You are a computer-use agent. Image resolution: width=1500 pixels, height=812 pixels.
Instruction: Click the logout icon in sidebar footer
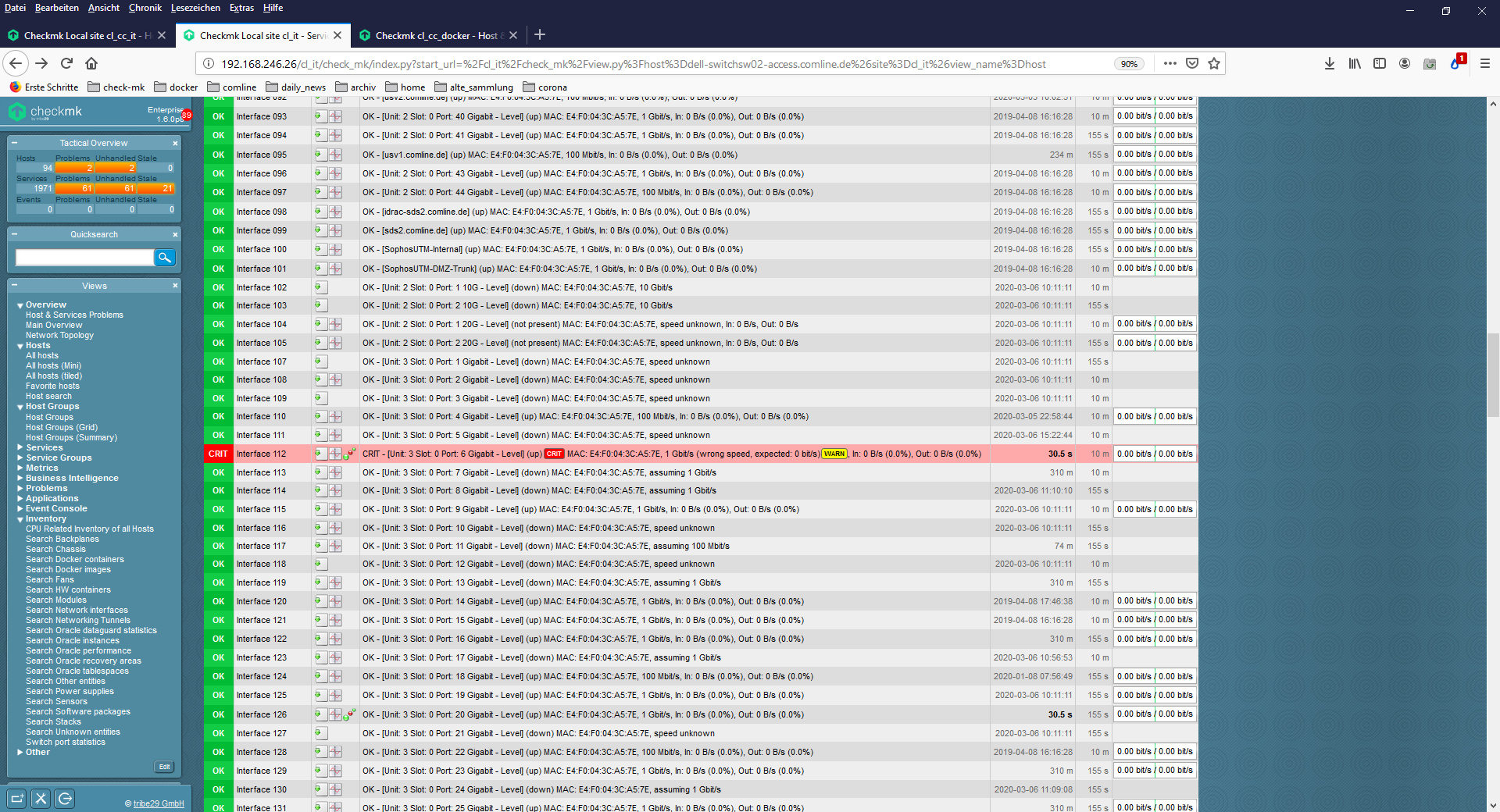pos(65,798)
